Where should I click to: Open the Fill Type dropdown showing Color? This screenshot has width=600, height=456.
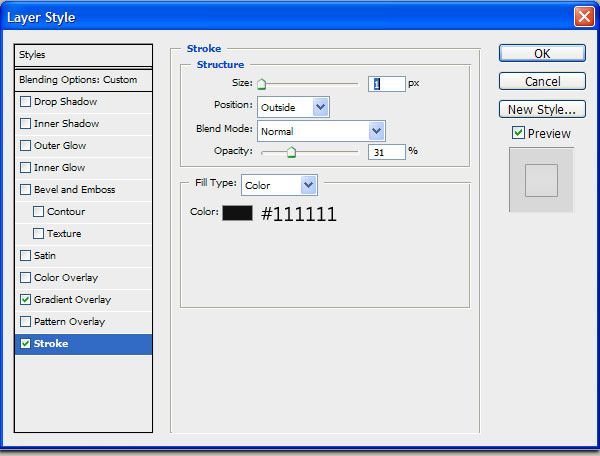(x=279, y=185)
